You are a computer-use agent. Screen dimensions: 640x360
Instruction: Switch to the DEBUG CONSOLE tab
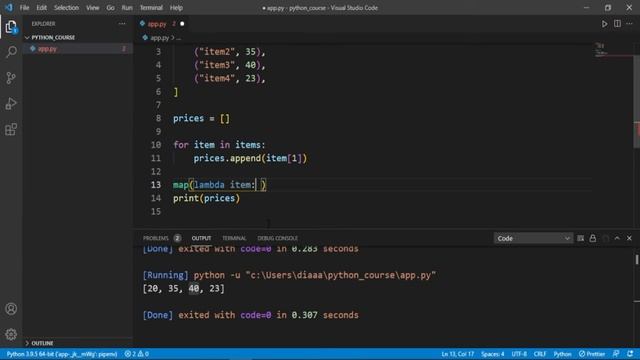point(278,238)
